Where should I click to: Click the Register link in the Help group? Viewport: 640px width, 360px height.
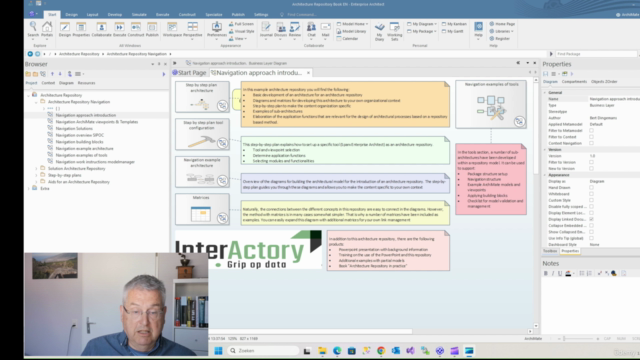[500, 38]
